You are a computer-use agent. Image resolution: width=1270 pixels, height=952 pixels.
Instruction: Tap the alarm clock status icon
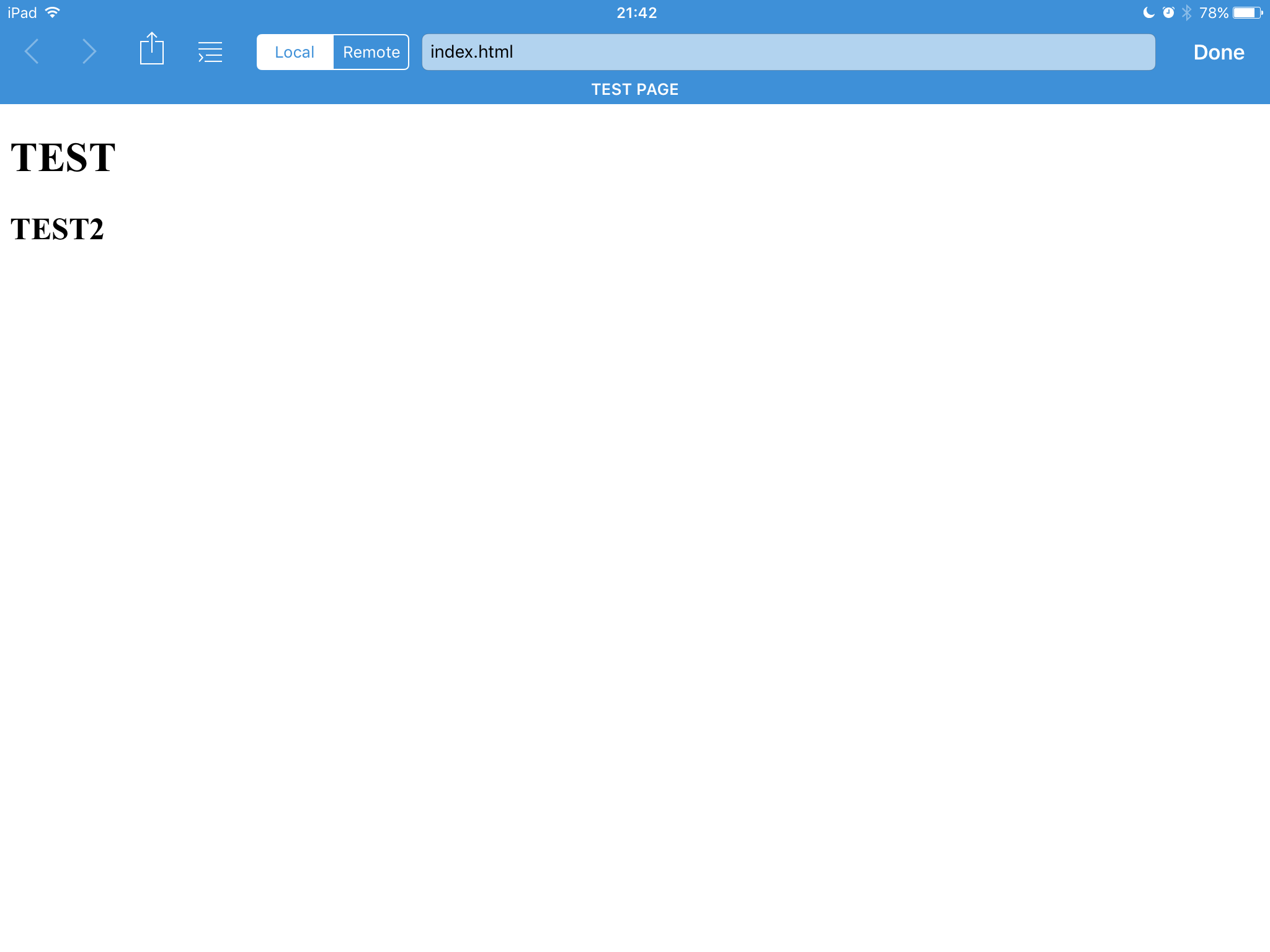click(x=1168, y=12)
